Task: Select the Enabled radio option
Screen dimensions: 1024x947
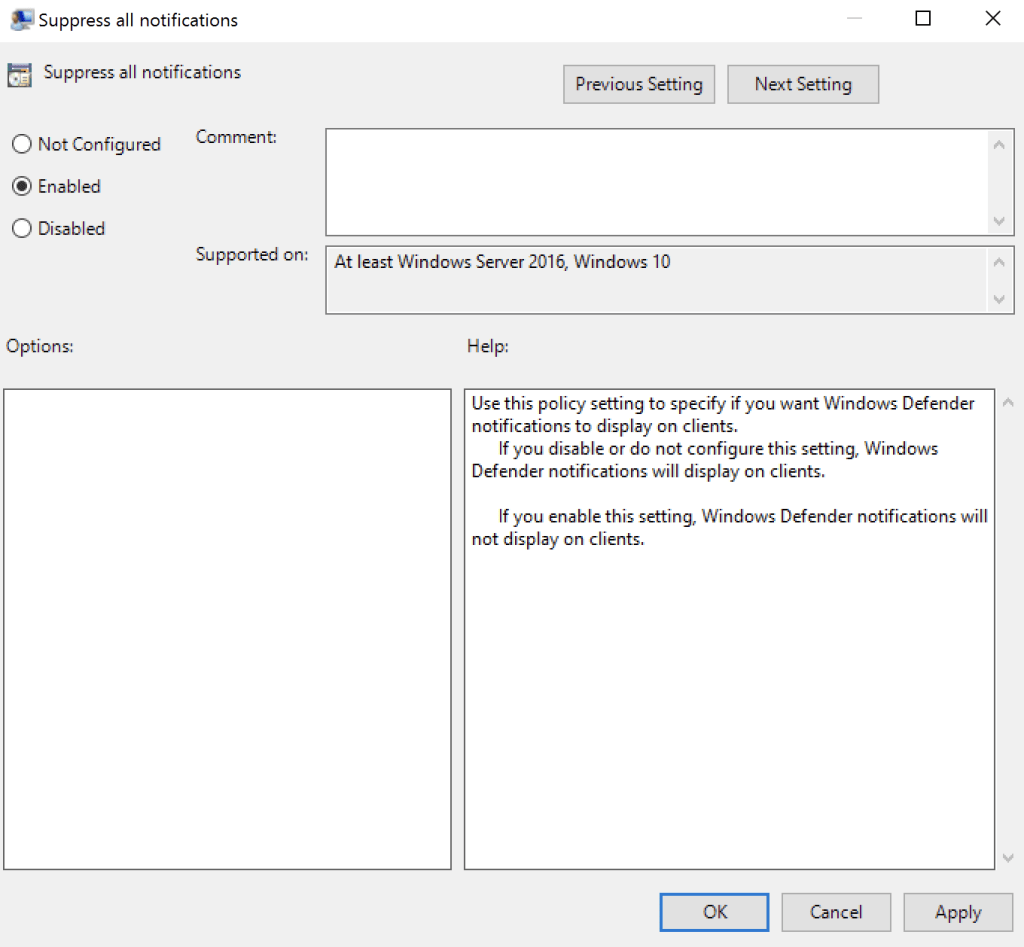Action: click(x=22, y=186)
